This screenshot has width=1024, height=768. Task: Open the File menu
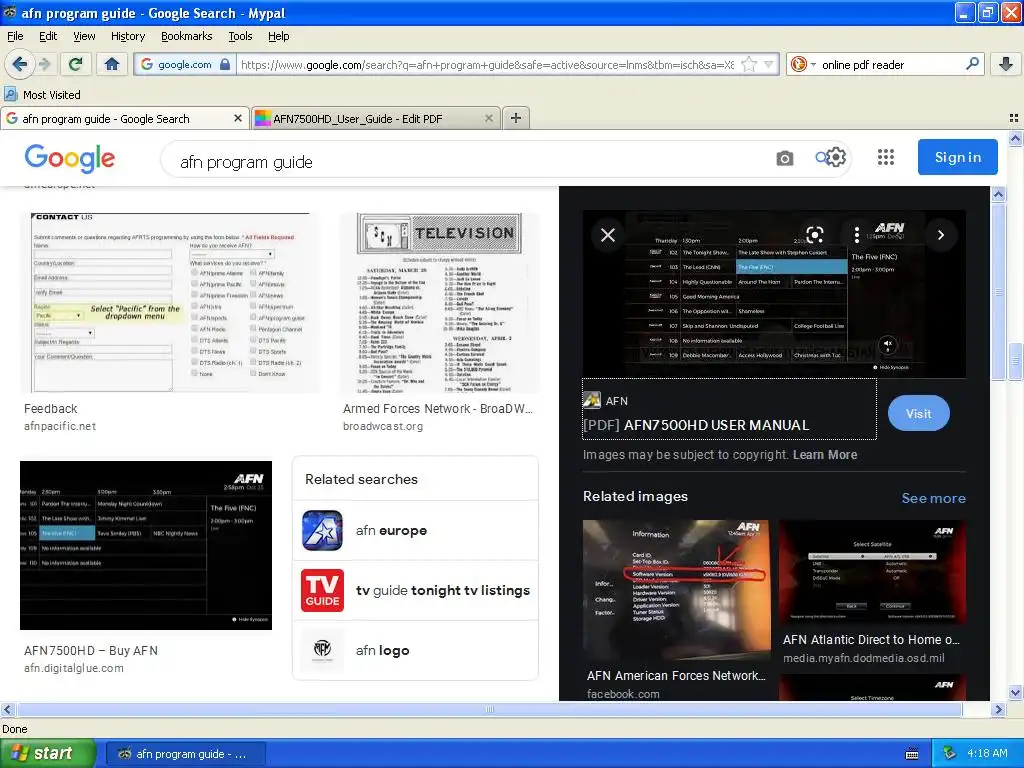(x=15, y=36)
